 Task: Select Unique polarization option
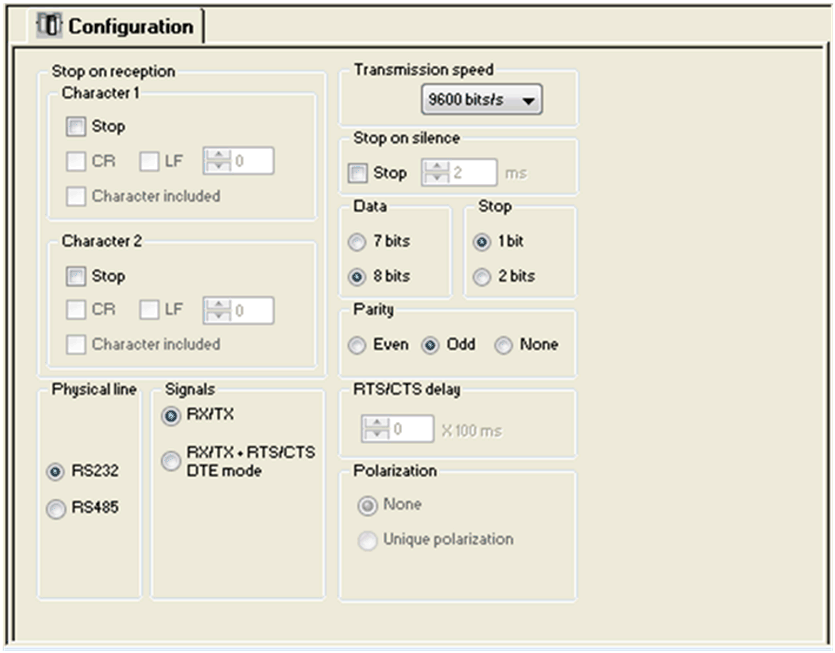(x=367, y=540)
